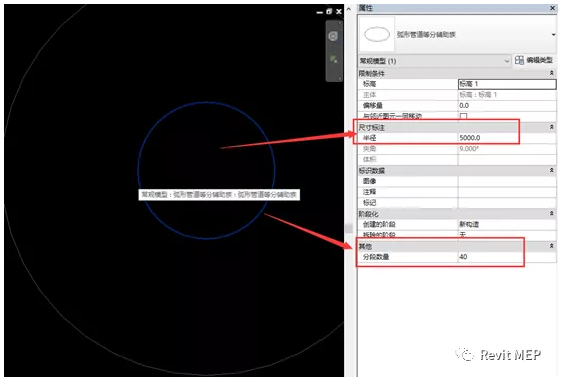
Task: Open the 创建的阶段 value 新构造
Action: point(507,224)
